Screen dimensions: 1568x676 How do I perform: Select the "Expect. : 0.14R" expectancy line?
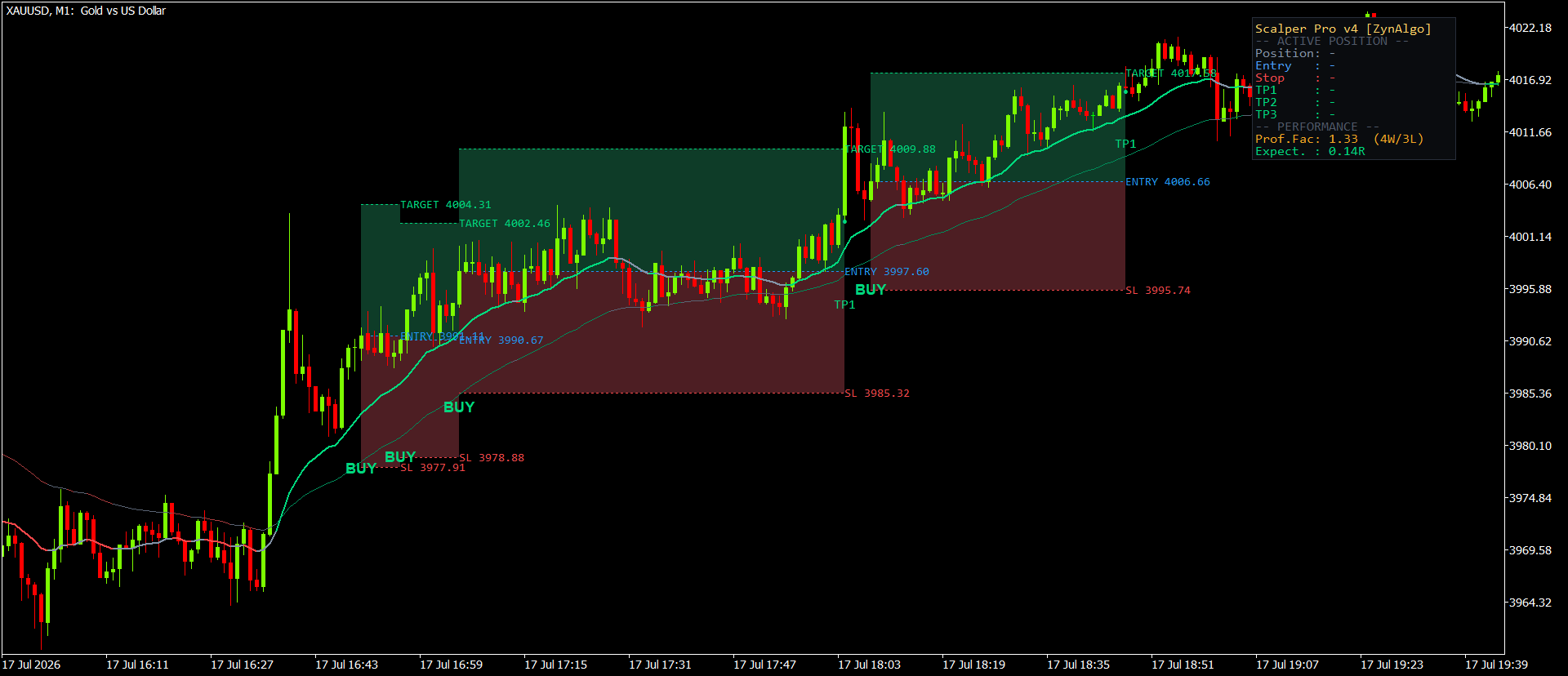(1310, 151)
